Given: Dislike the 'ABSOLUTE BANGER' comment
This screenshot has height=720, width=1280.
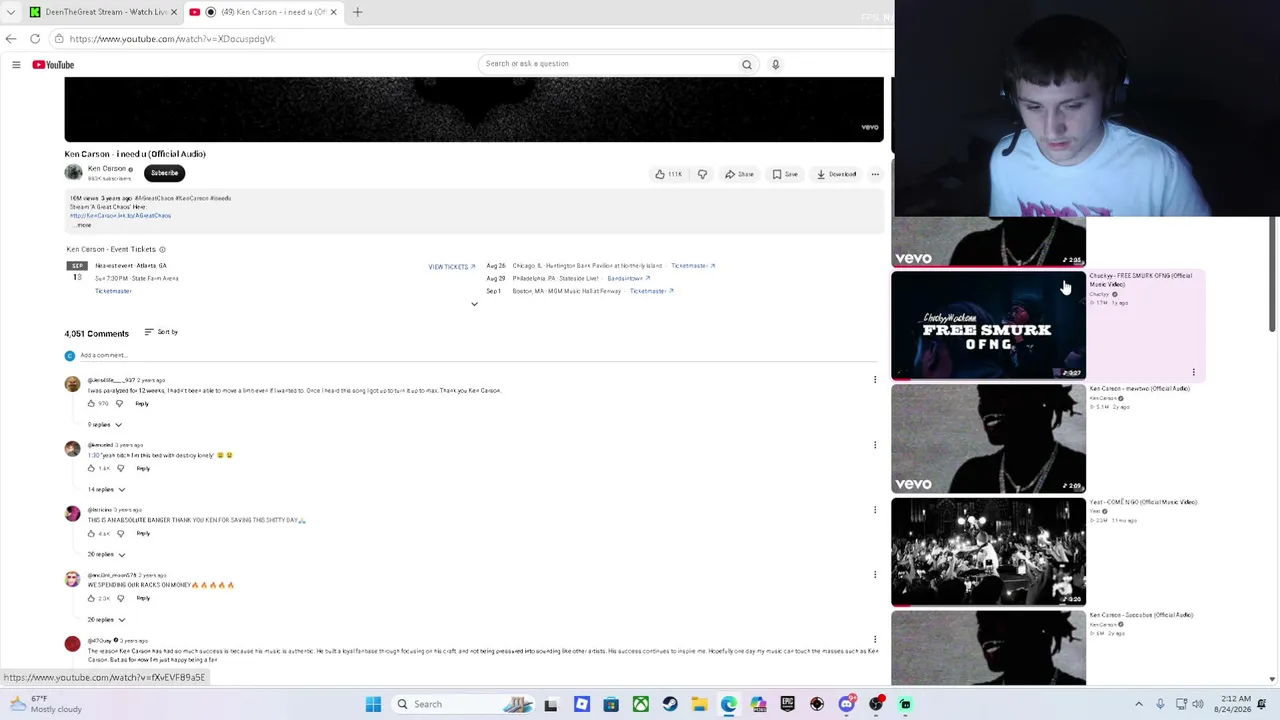Looking at the screenshot, I should coord(120,534).
